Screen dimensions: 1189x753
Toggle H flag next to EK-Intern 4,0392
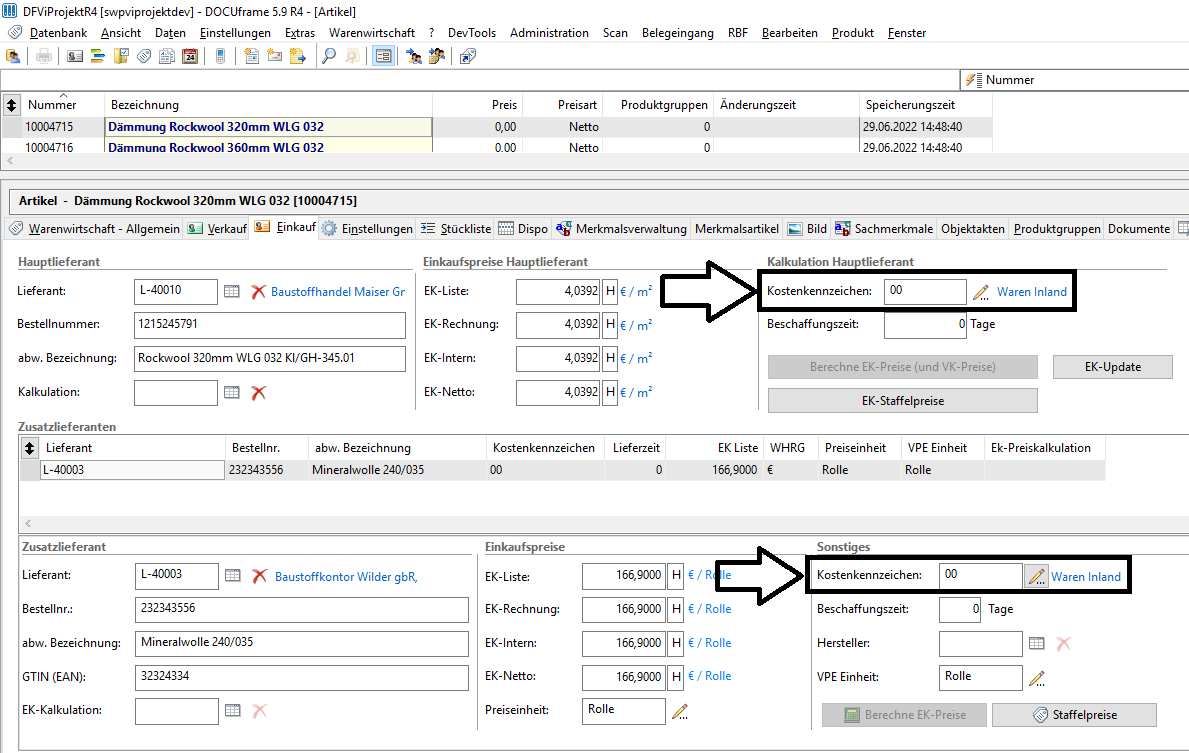click(610, 358)
